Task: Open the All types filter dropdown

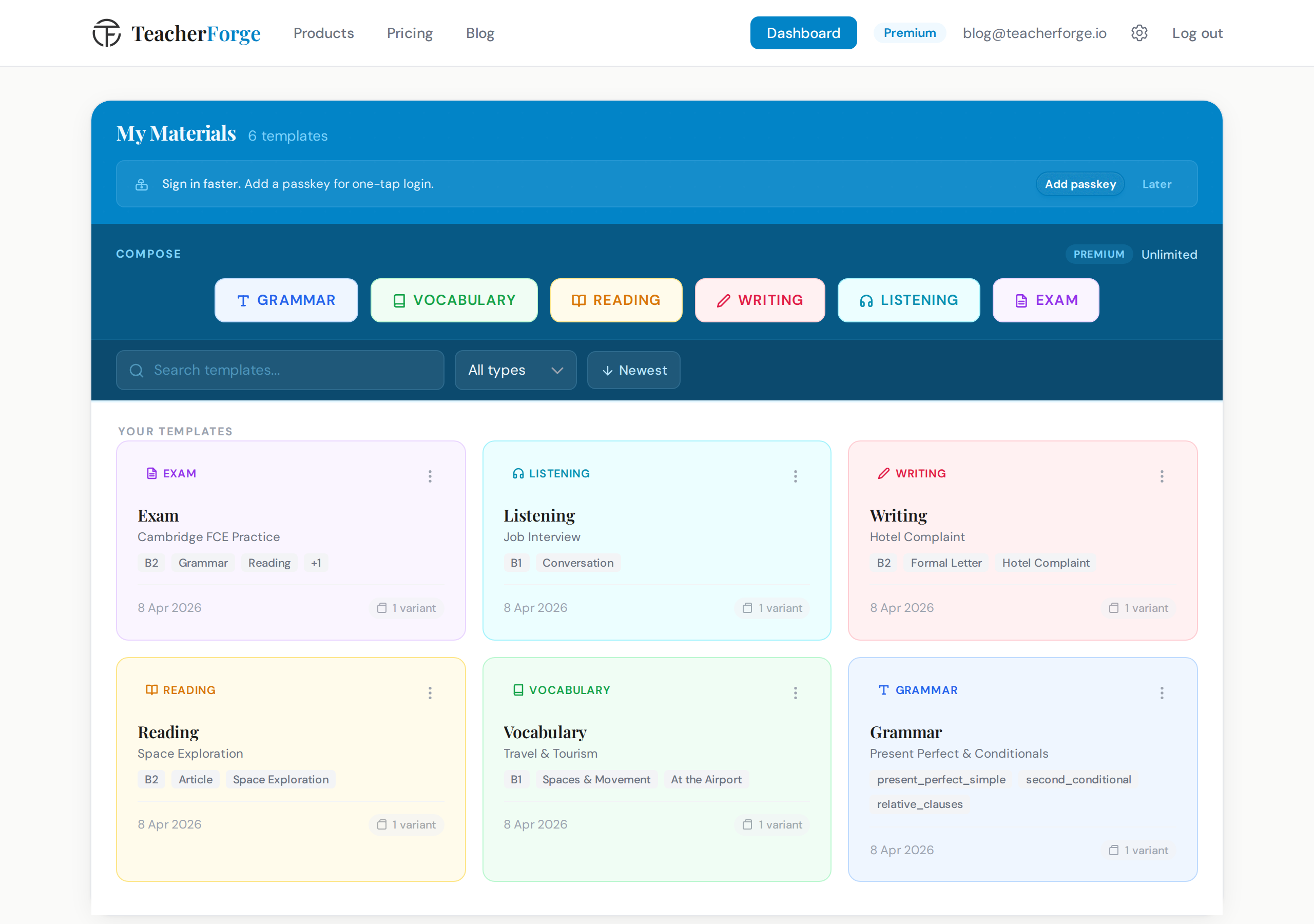Action: click(x=514, y=370)
